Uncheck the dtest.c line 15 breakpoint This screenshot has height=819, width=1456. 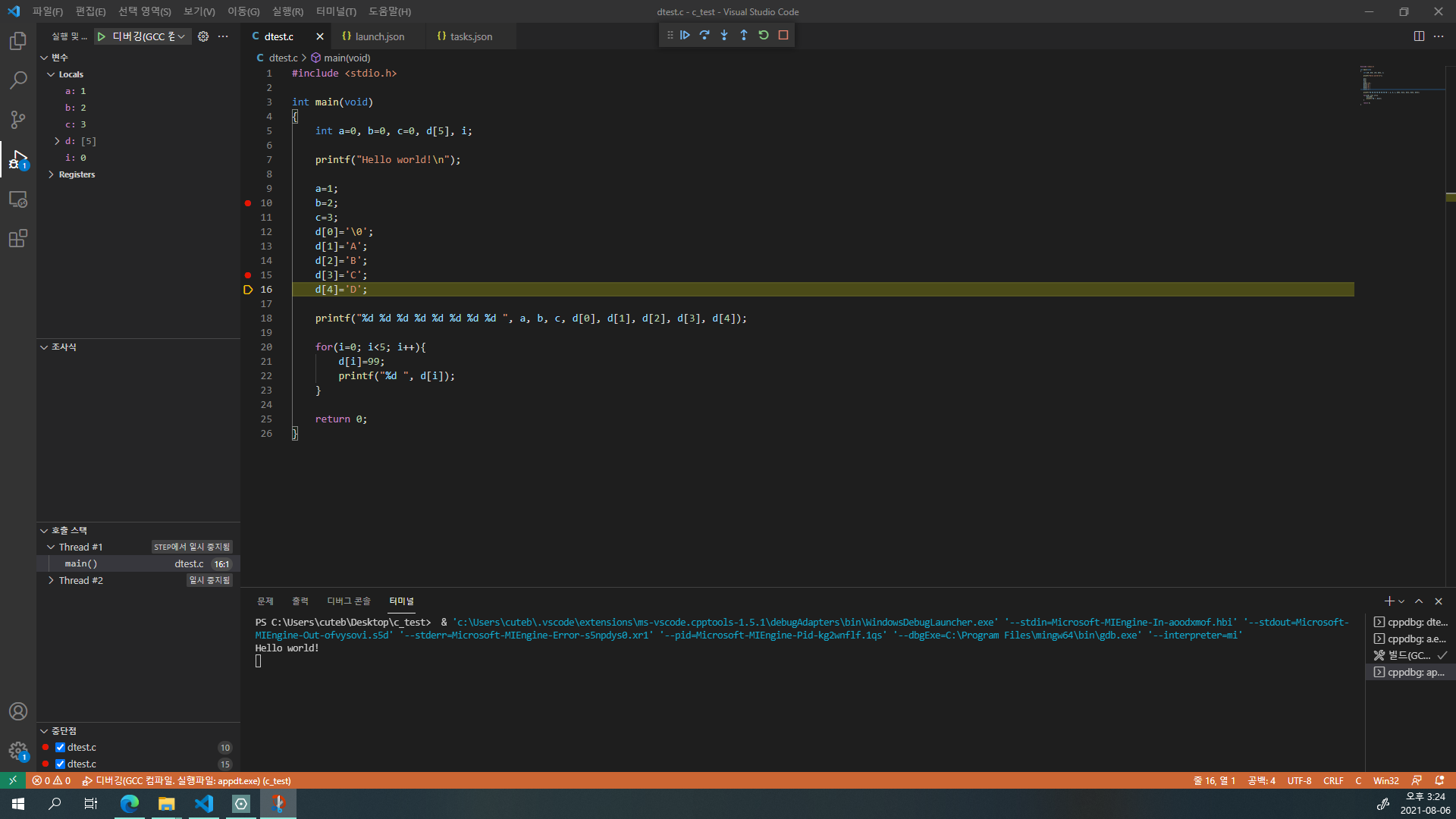(60, 764)
